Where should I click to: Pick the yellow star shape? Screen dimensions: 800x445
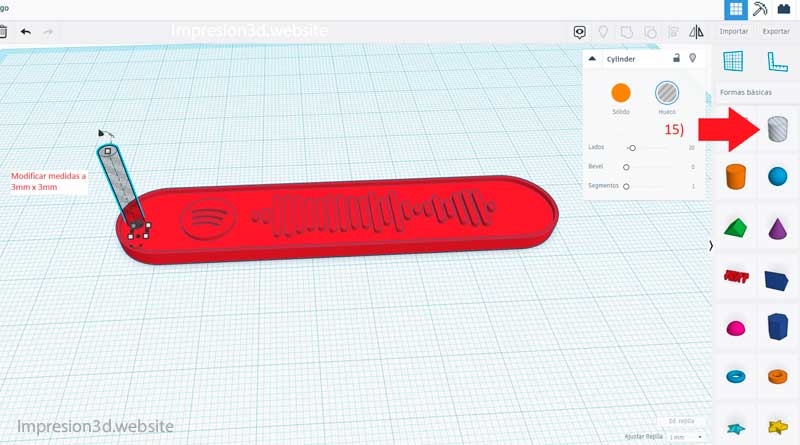click(x=778, y=427)
